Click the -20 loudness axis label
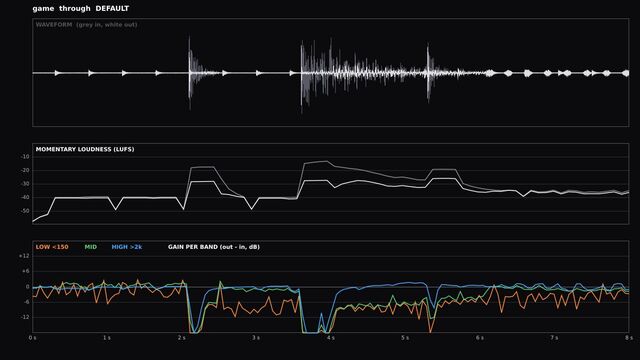The height and width of the screenshot is (360, 640). pos(25,170)
